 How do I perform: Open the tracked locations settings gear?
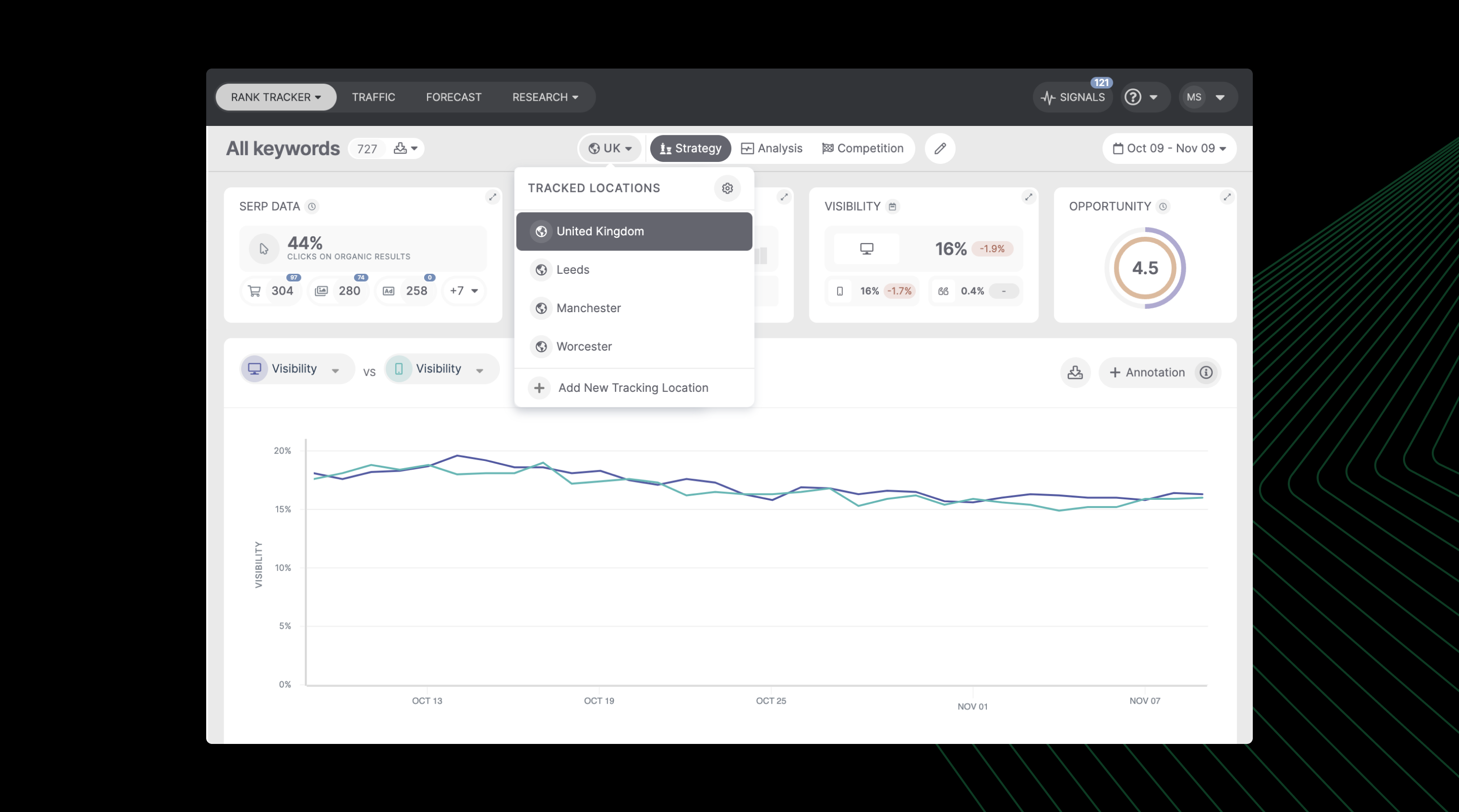(727, 188)
